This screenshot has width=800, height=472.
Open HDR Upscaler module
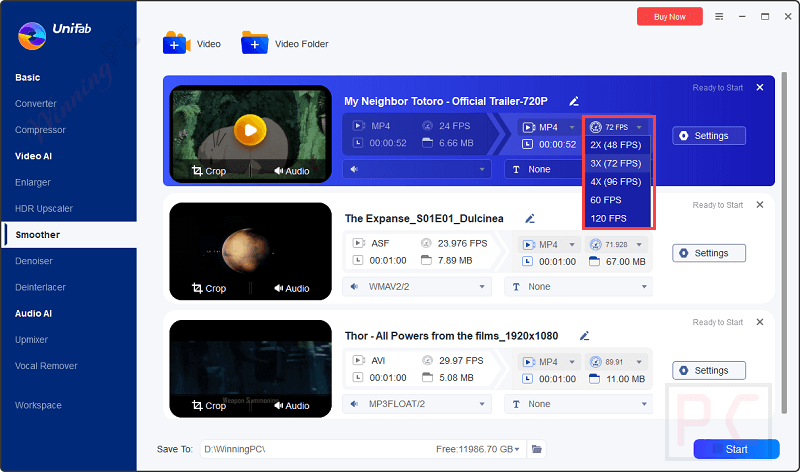pyautogui.click(x=44, y=208)
